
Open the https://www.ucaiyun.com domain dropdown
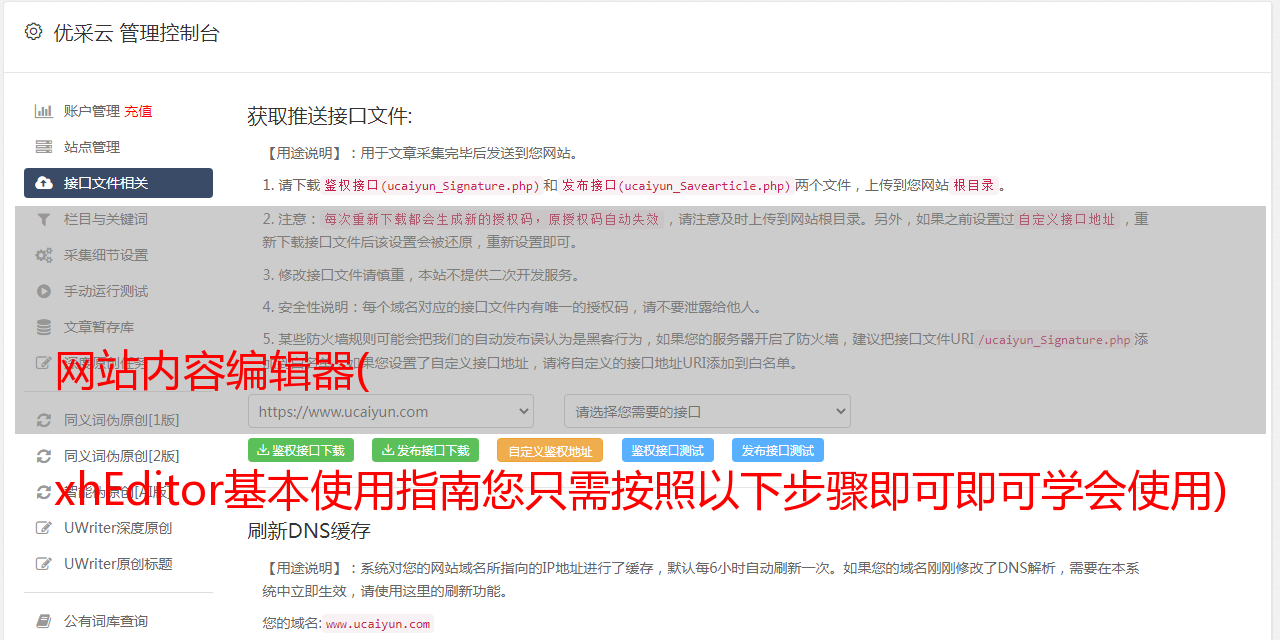(x=391, y=411)
